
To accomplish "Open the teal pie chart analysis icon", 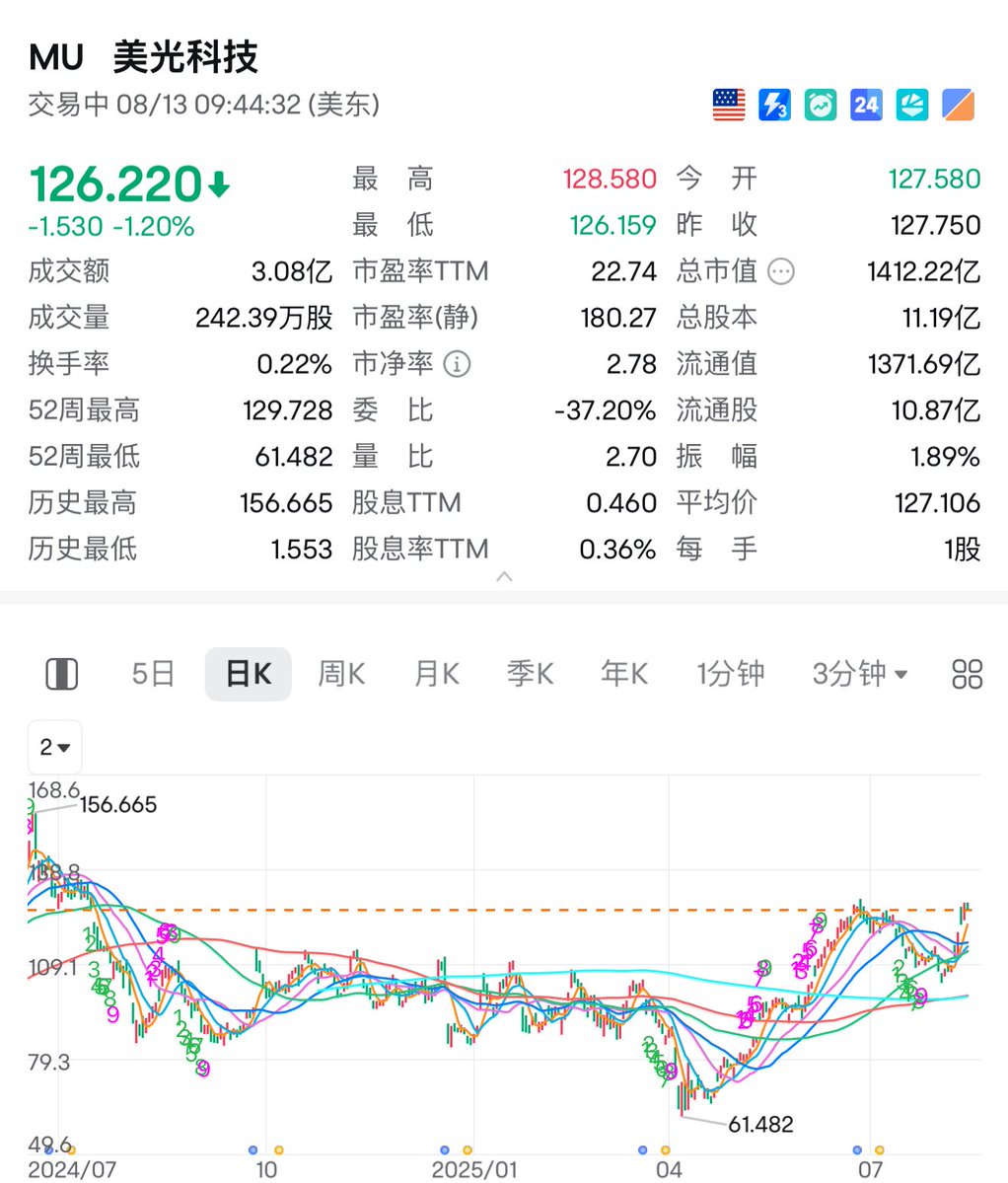I will (912, 105).
